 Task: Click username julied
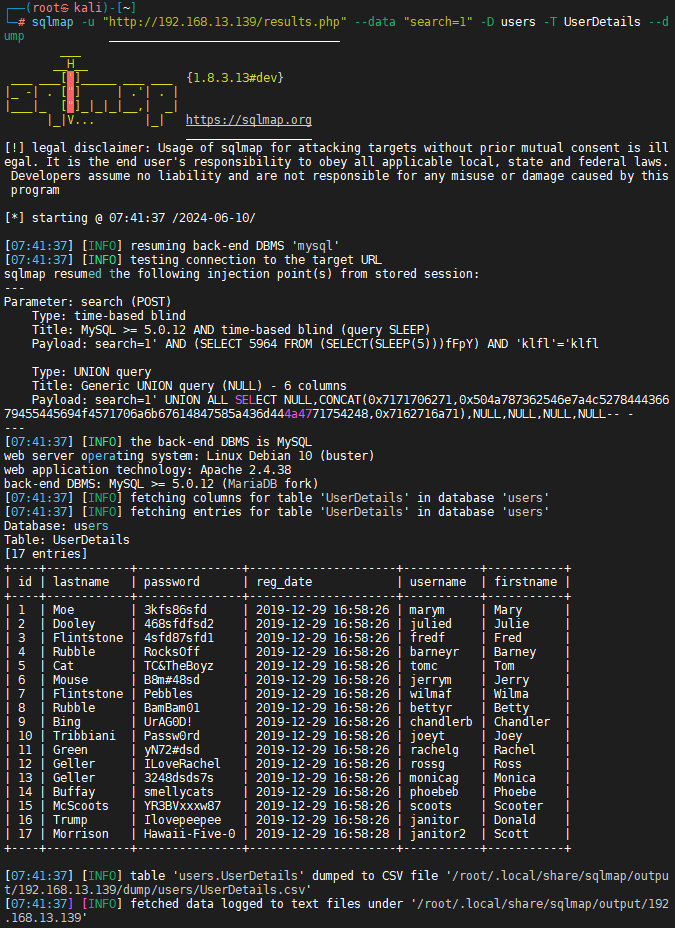click(431, 624)
